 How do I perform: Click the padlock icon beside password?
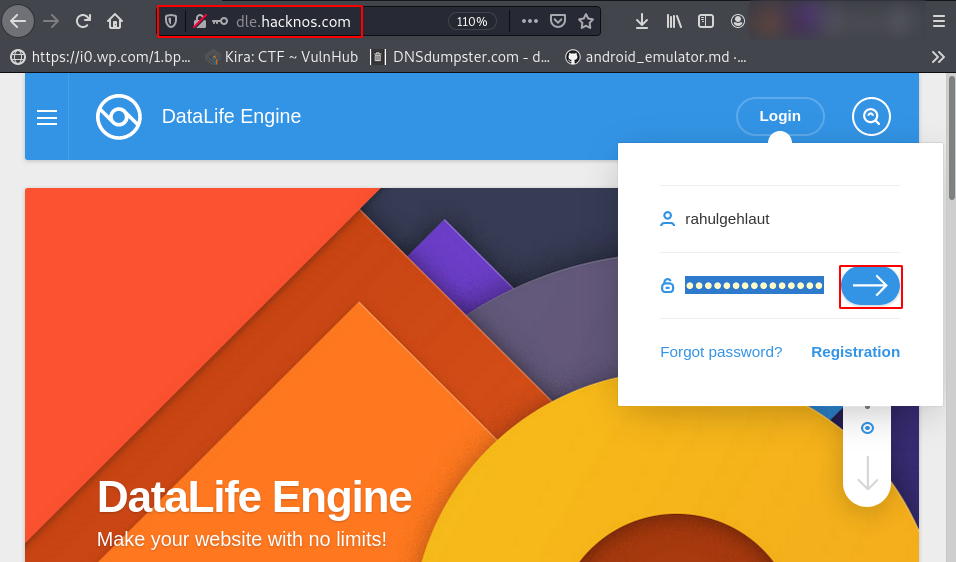tap(668, 285)
